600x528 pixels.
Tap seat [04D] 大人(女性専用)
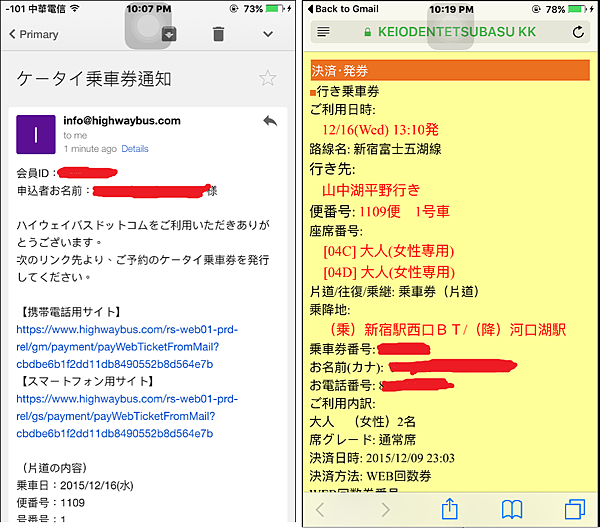pyautogui.click(x=389, y=272)
